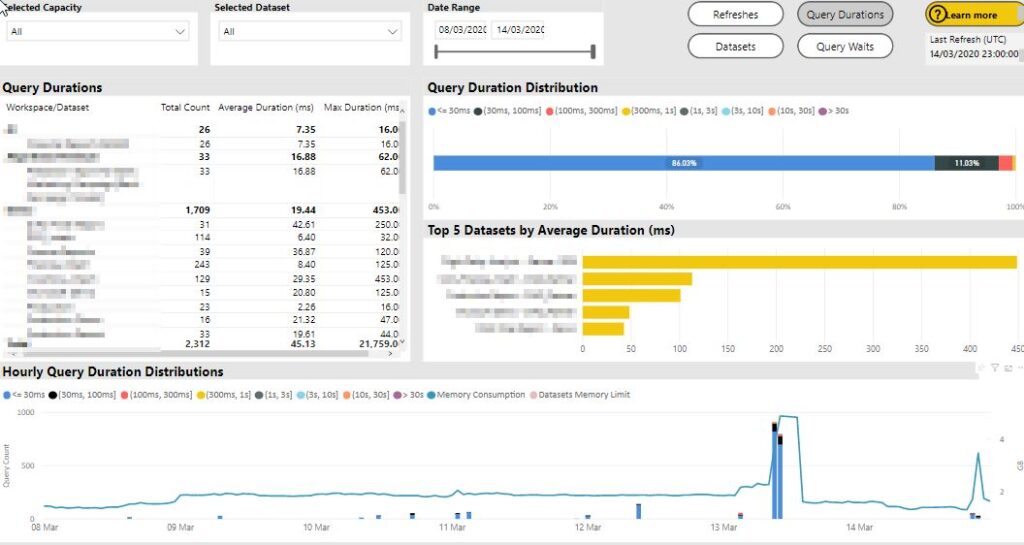
Task: Sort by Max Duration (ms) column header
Action: 362,108
